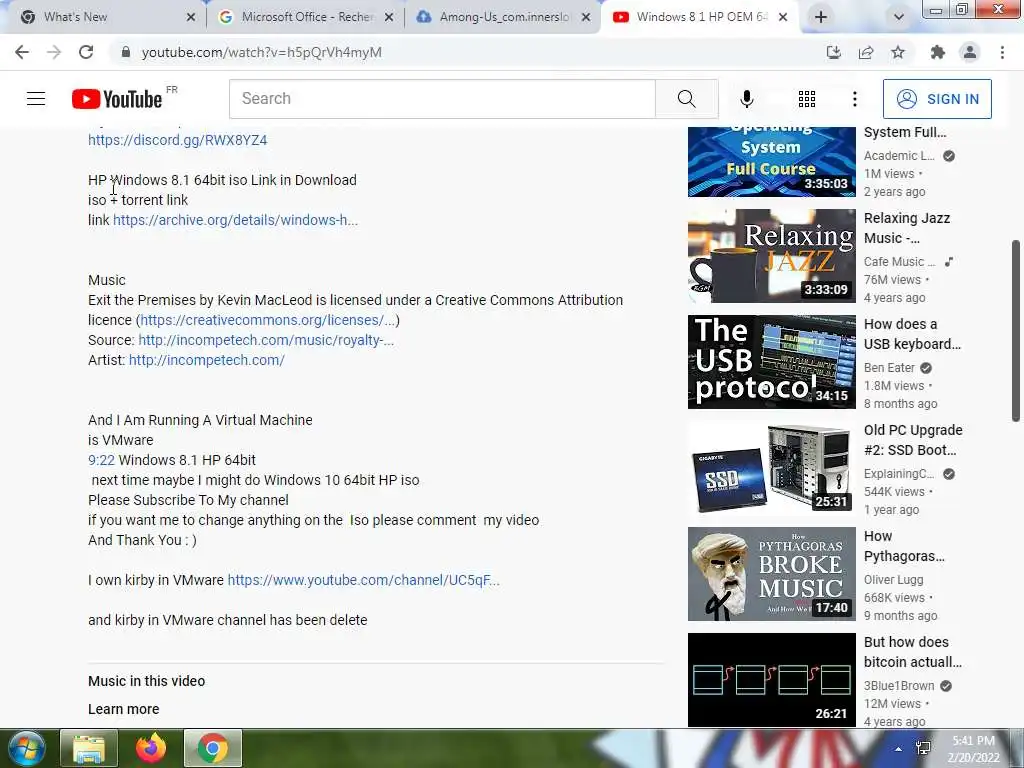This screenshot has width=1024, height=768.
Task: Open the Chrome profile avatar
Action: click(970, 52)
